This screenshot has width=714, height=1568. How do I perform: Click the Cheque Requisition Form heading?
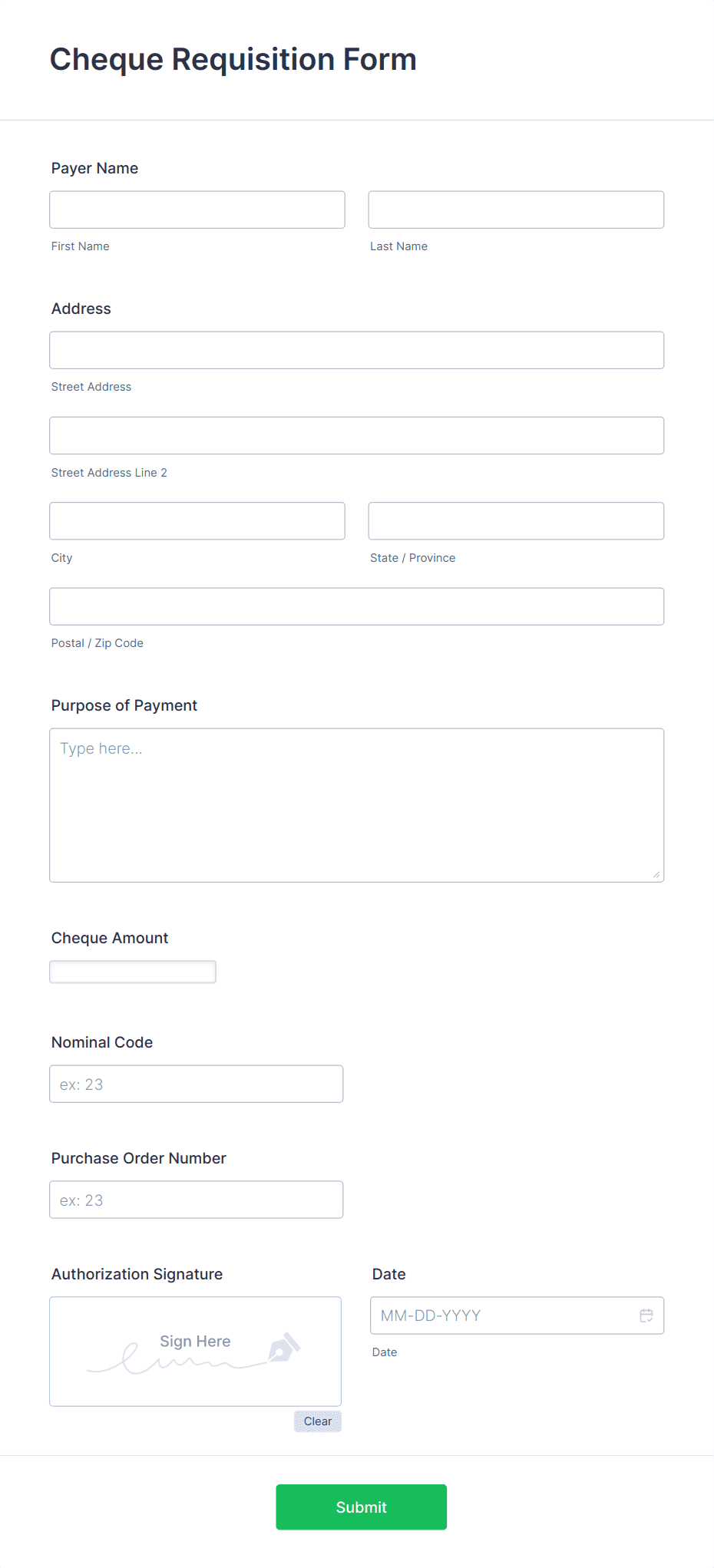pyautogui.click(x=233, y=59)
